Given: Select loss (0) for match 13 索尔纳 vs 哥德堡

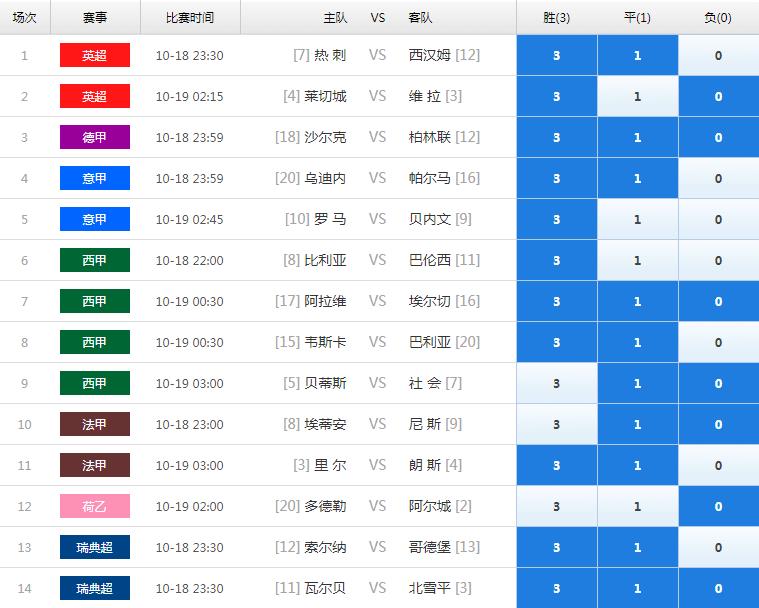Looking at the screenshot, I should coord(719,547).
